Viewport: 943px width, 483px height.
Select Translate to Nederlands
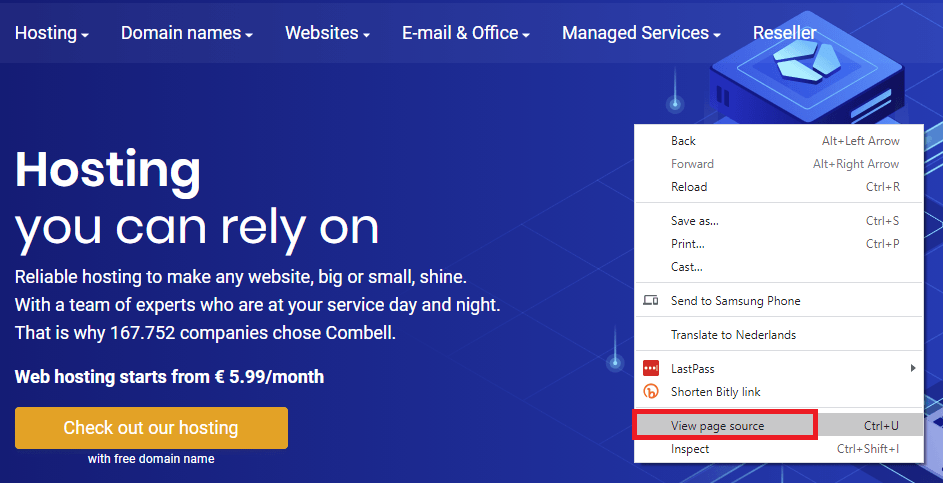coord(779,334)
